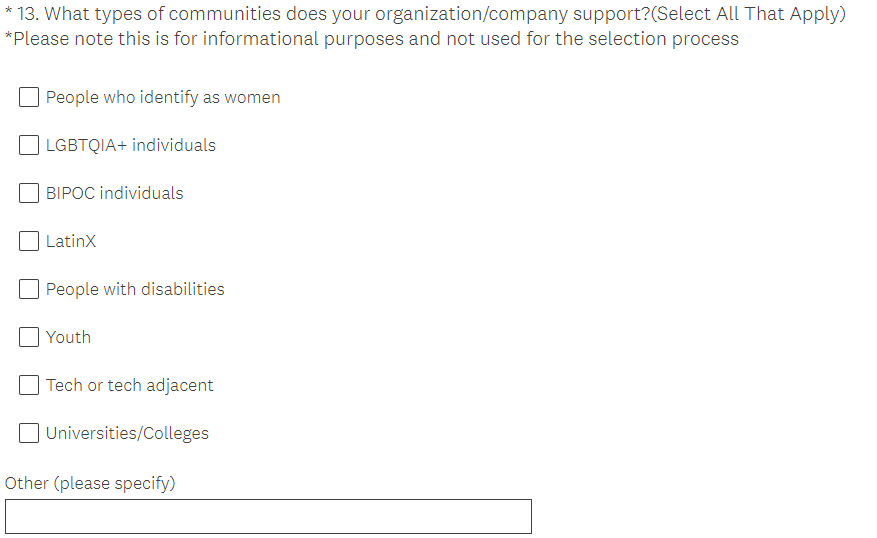
Task: Click the 'Youth' option label text
Action: point(68,337)
